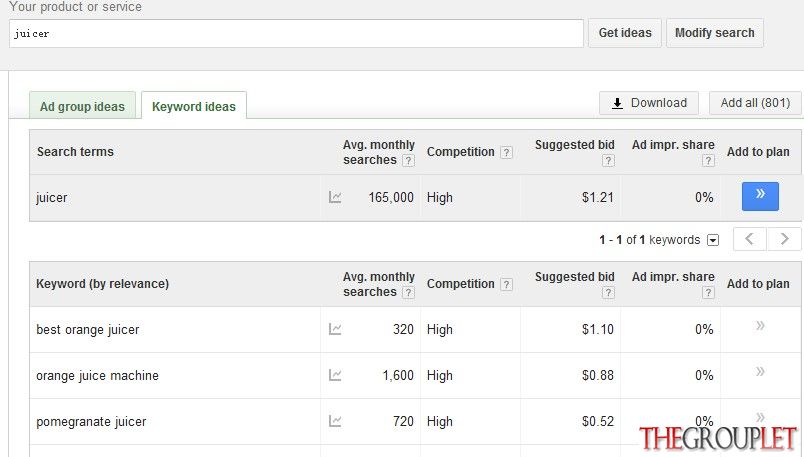Click the $0.88 suggested bid
804x457 pixels.
point(598,375)
